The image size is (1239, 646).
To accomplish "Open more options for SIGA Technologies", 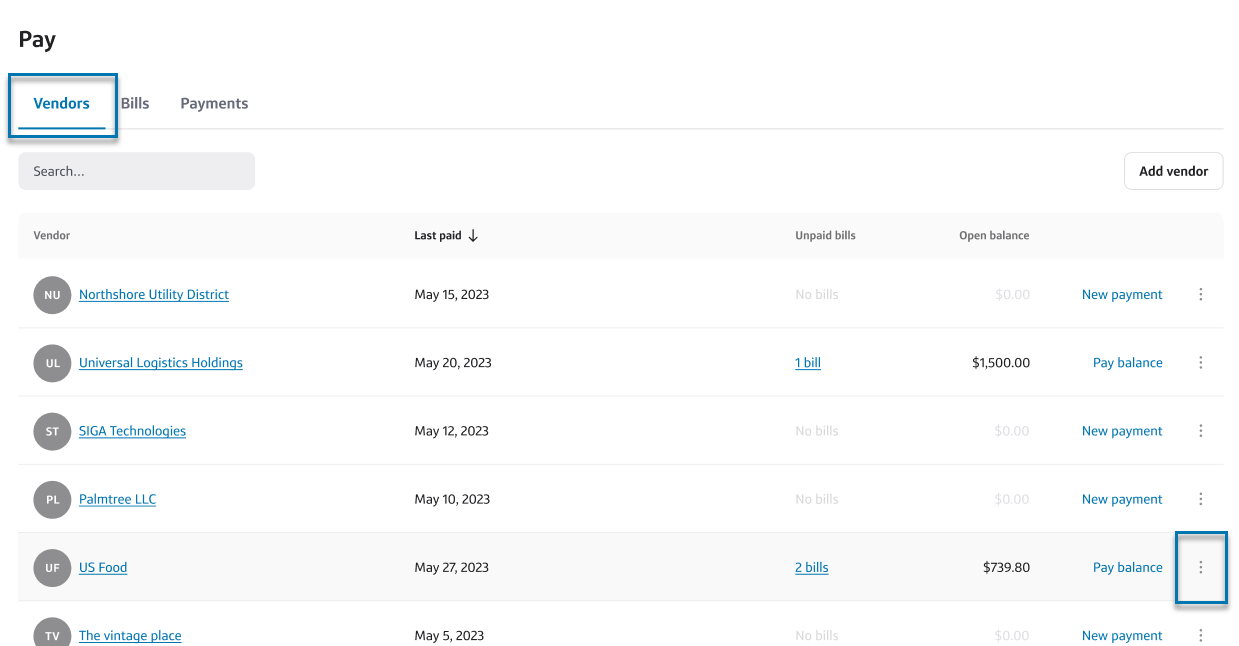I will [x=1200, y=431].
